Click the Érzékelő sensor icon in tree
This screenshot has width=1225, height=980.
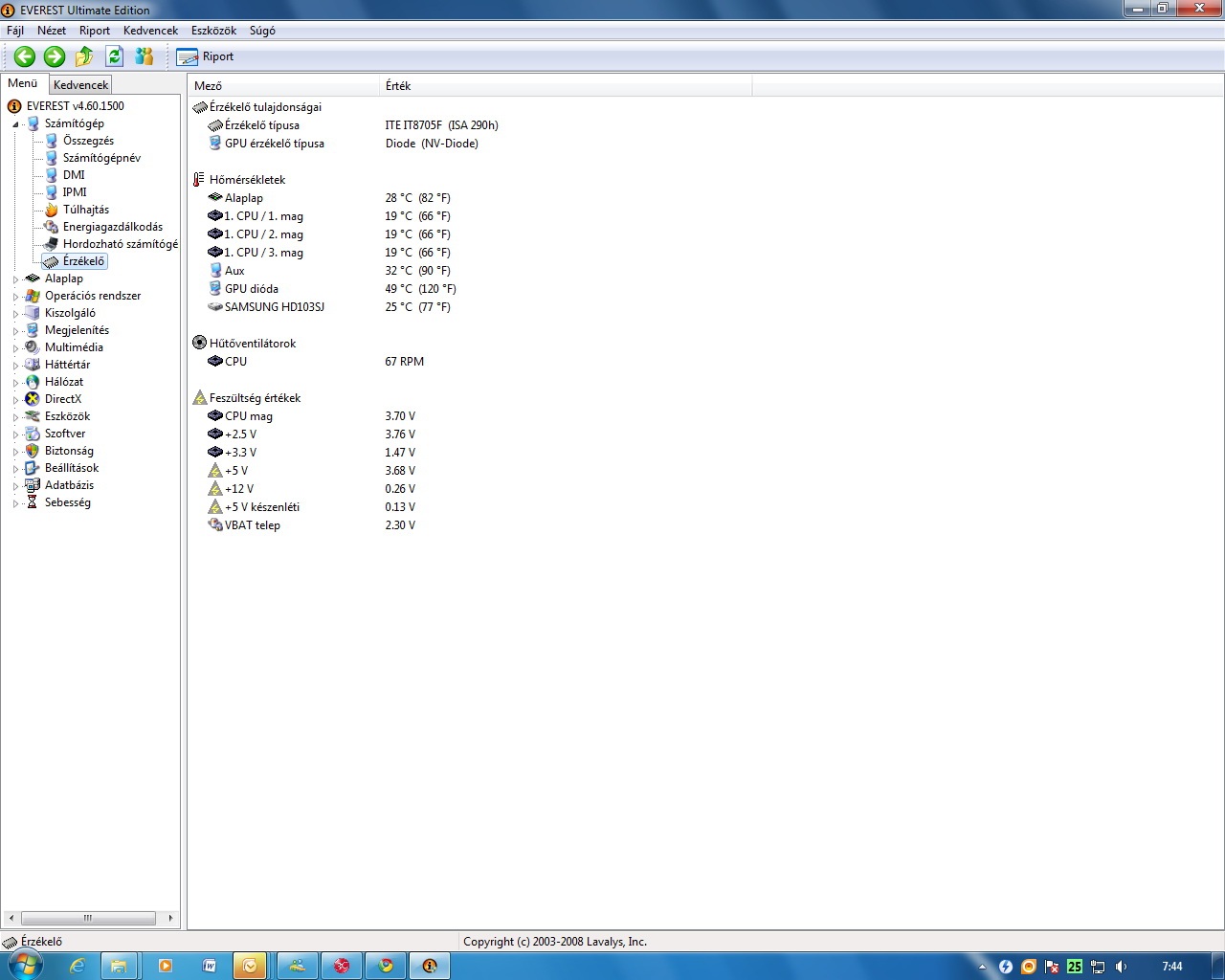coord(52,261)
